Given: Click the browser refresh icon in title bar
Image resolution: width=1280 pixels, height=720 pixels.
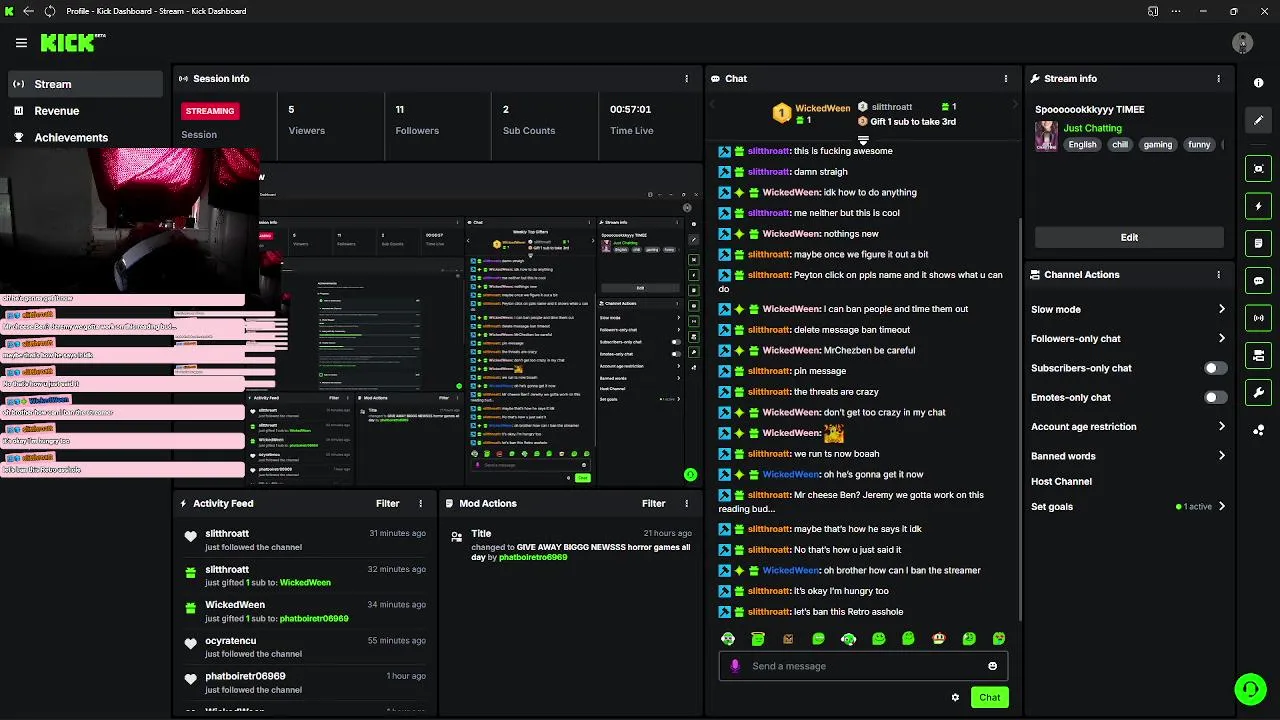Looking at the screenshot, I should 49,11.
